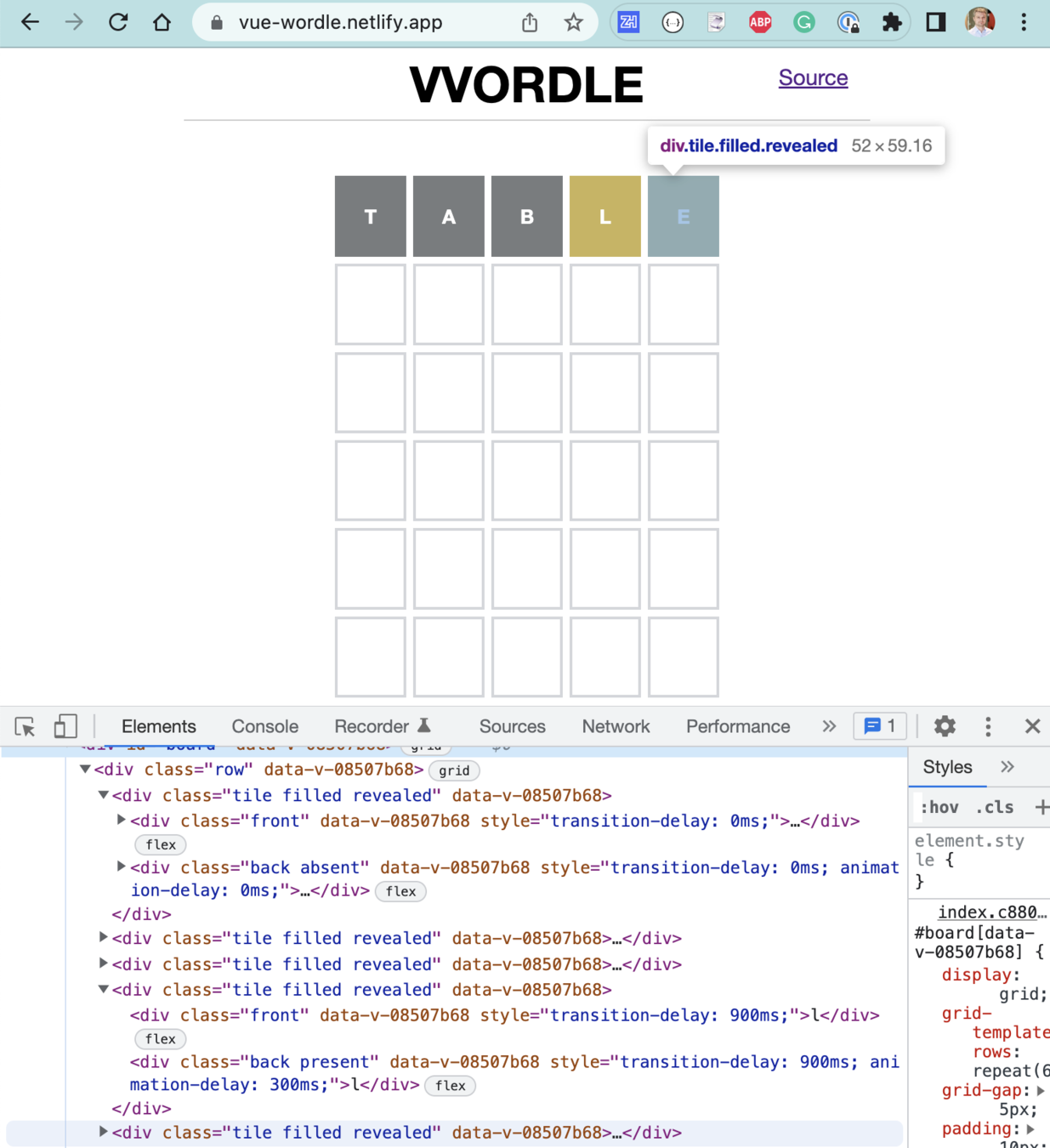Reload the current page
The image size is (1050, 1148).
(x=118, y=22)
